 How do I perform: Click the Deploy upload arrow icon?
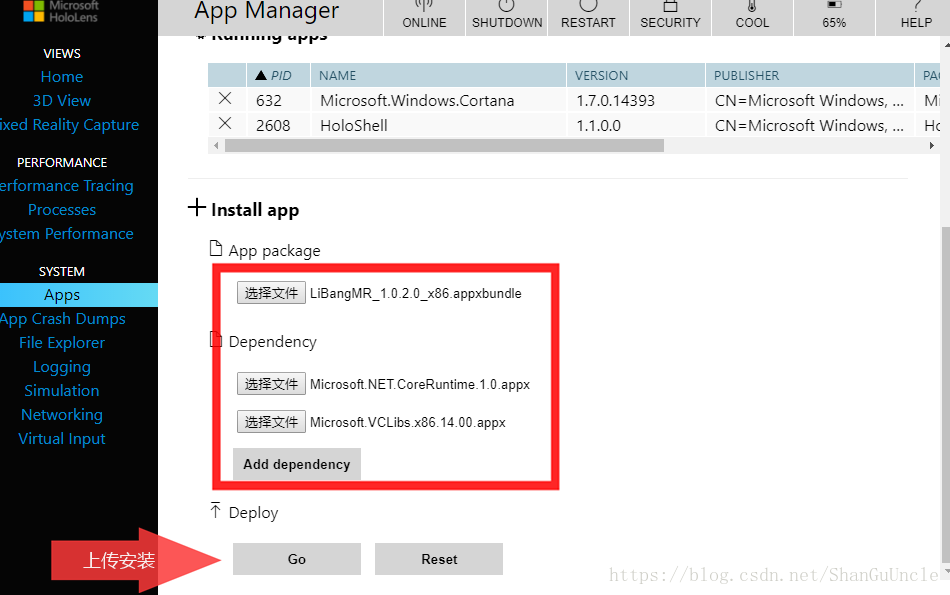coord(215,510)
